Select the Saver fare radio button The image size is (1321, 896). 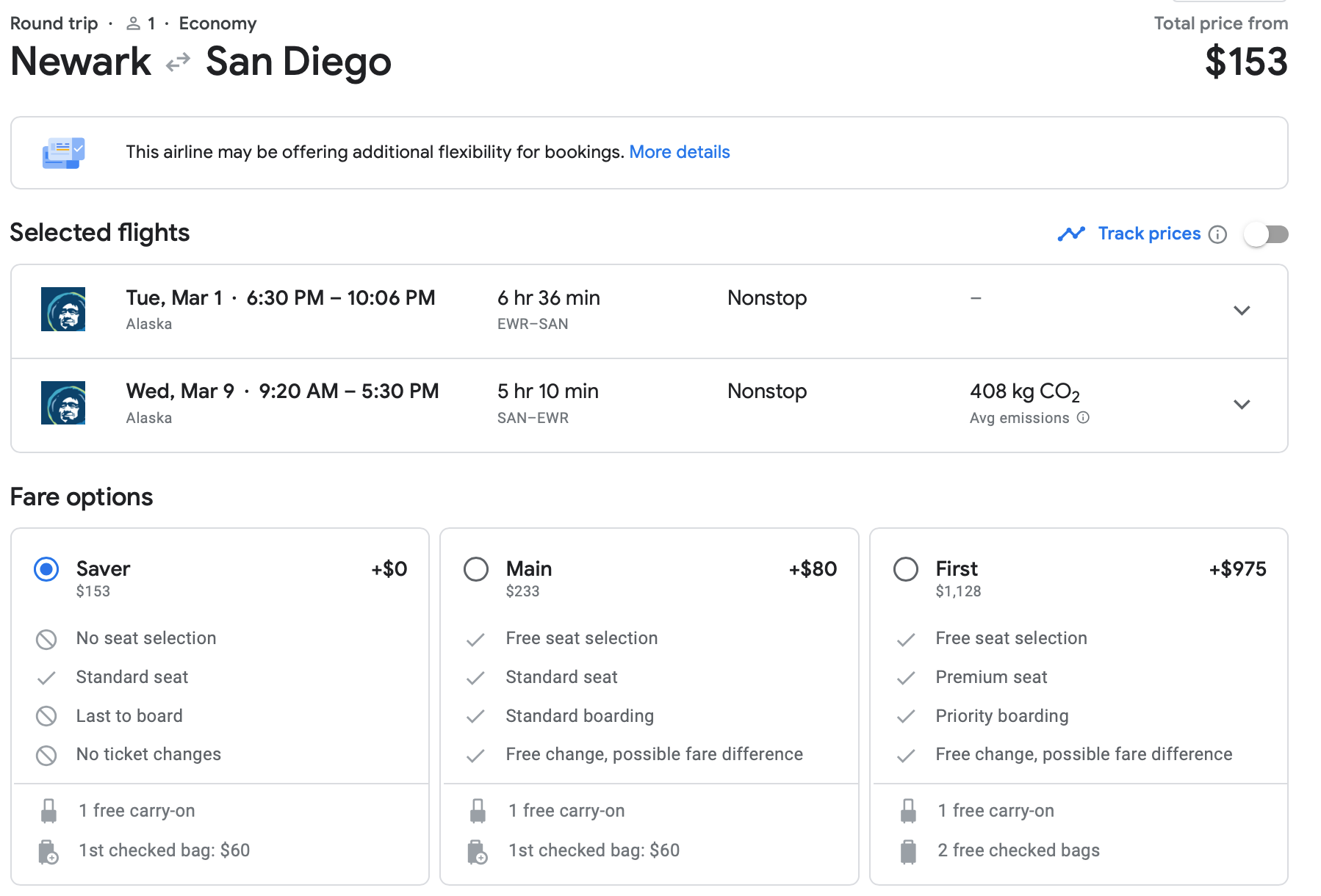pyautogui.click(x=46, y=569)
